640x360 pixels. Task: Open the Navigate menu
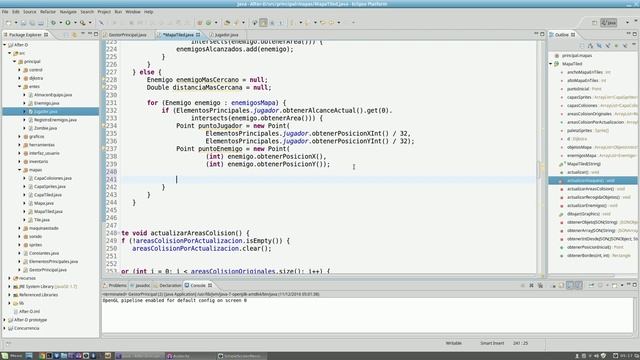(x=68, y=12)
